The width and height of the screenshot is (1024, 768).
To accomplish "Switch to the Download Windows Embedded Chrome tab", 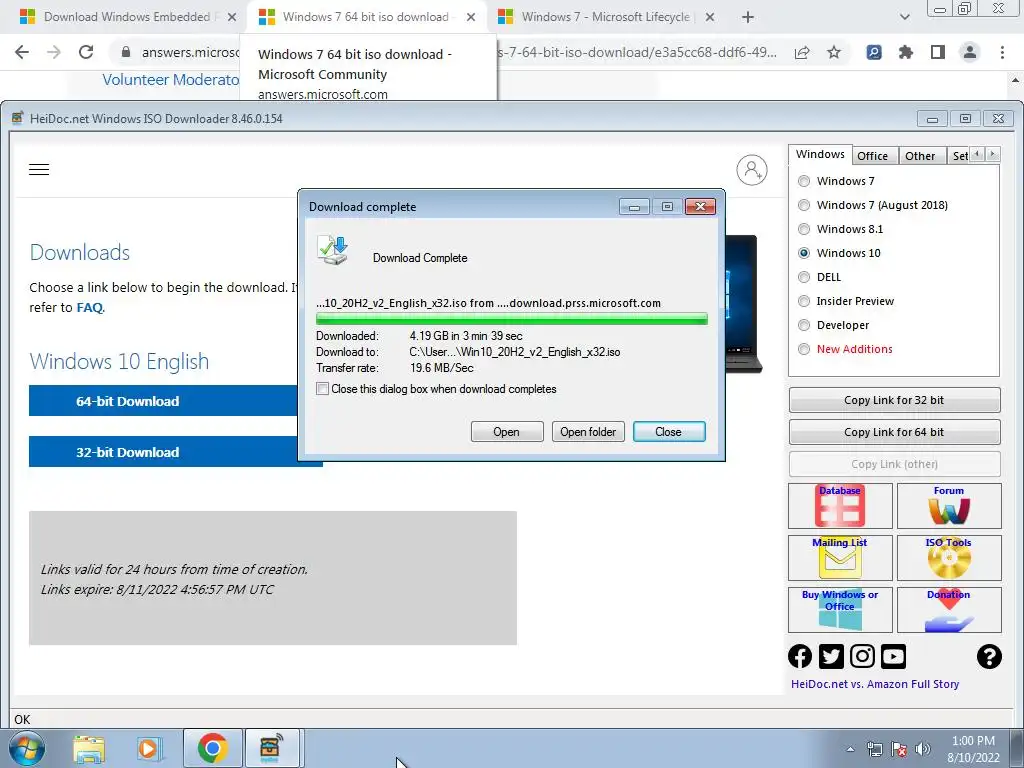I will pos(127,17).
